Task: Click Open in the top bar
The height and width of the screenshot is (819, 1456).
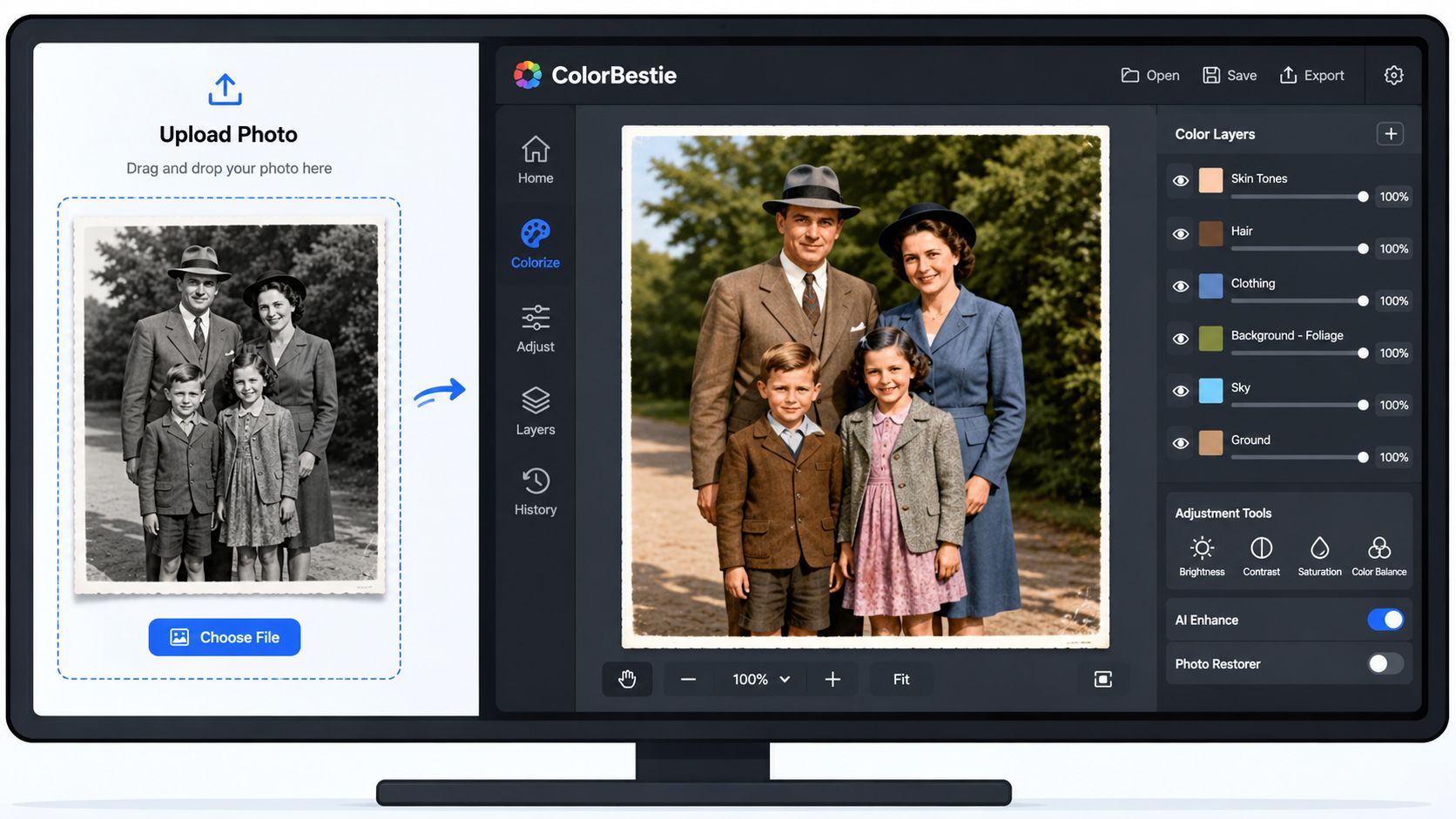Action: (x=1150, y=75)
